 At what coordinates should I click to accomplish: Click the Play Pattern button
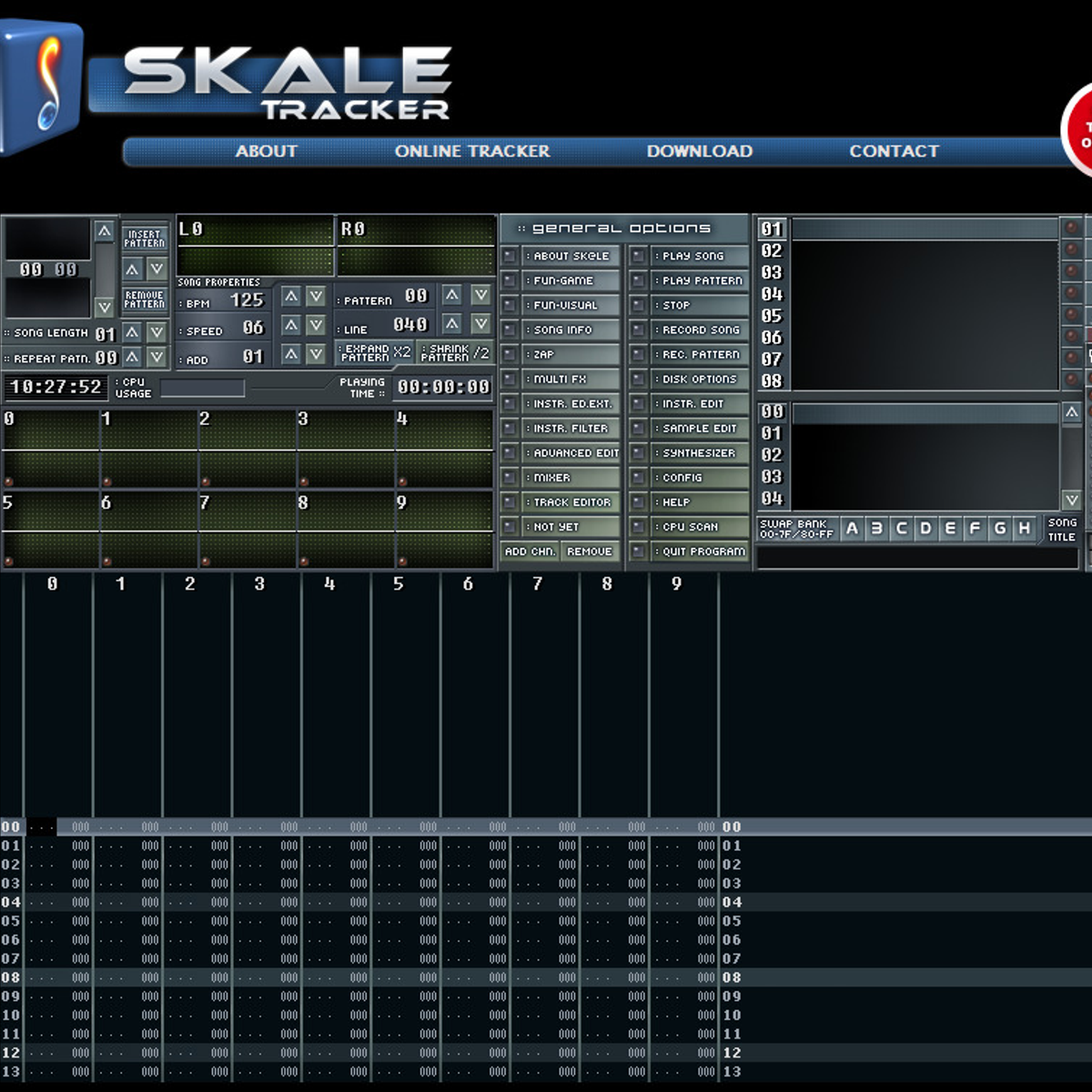coord(699,280)
